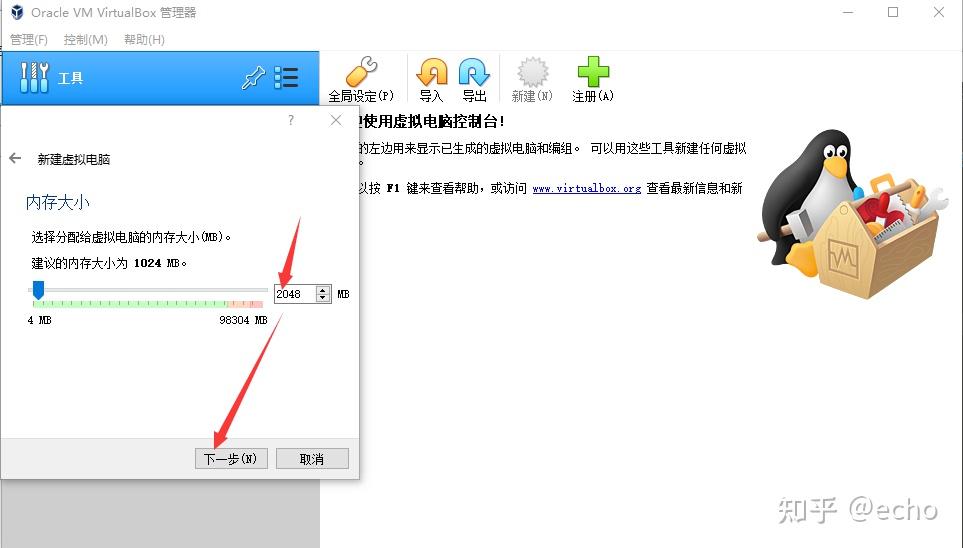Click the 4 MB minimum label
Image resolution: width=963 pixels, height=548 pixels.
click(39, 320)
